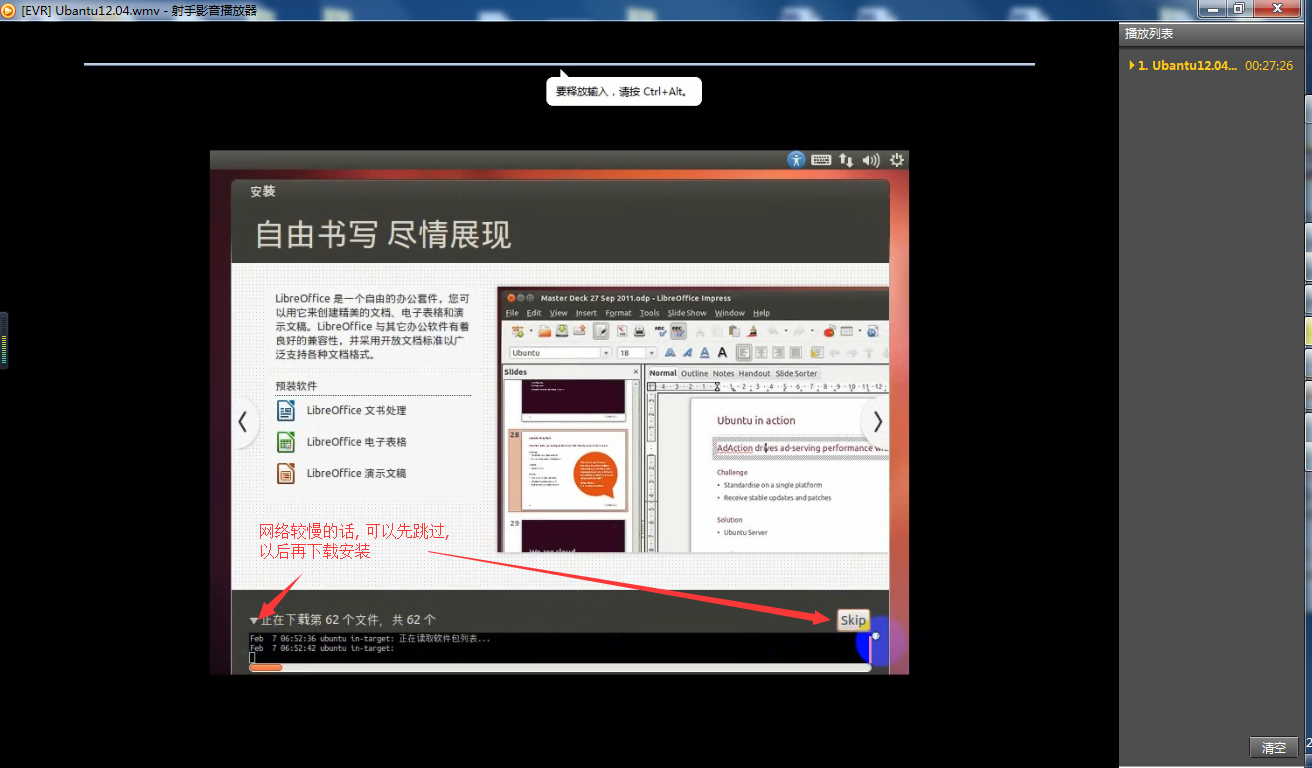Open the sound volume indicator
This screenshot has width=1312, height=768.
[871, 159]
